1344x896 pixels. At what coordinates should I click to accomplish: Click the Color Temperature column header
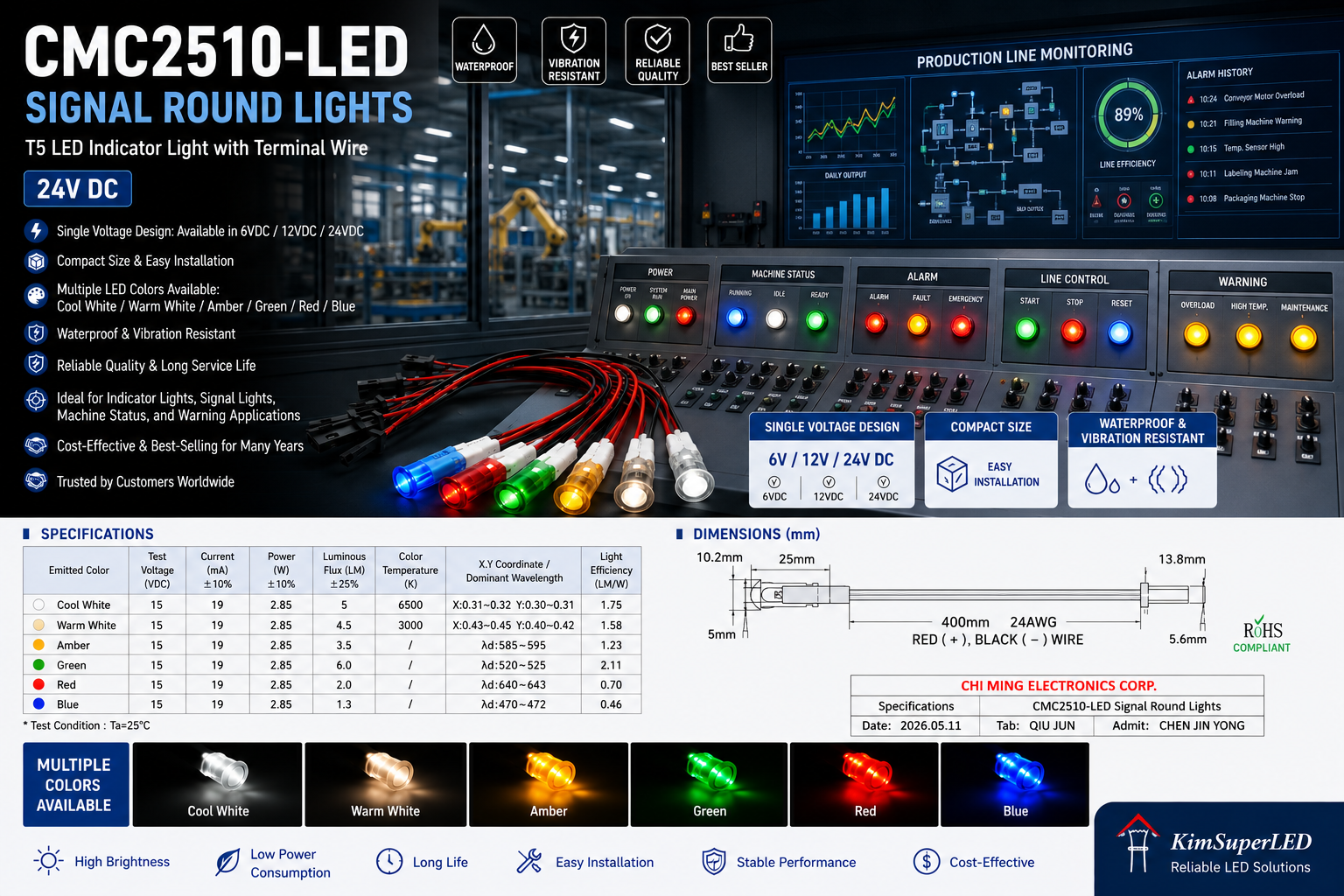(x=410, y=570)
